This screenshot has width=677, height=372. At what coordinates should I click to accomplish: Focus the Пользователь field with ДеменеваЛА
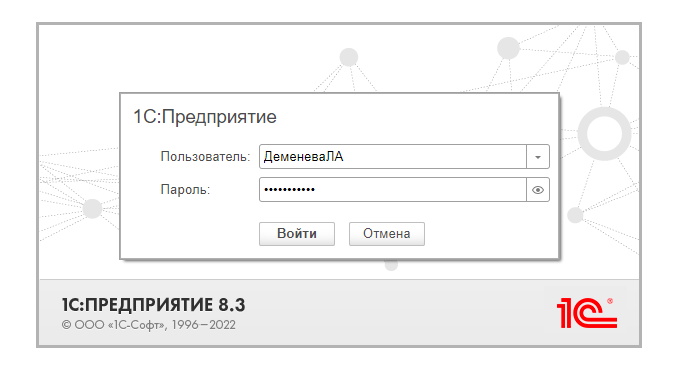[x=392, y=157]
